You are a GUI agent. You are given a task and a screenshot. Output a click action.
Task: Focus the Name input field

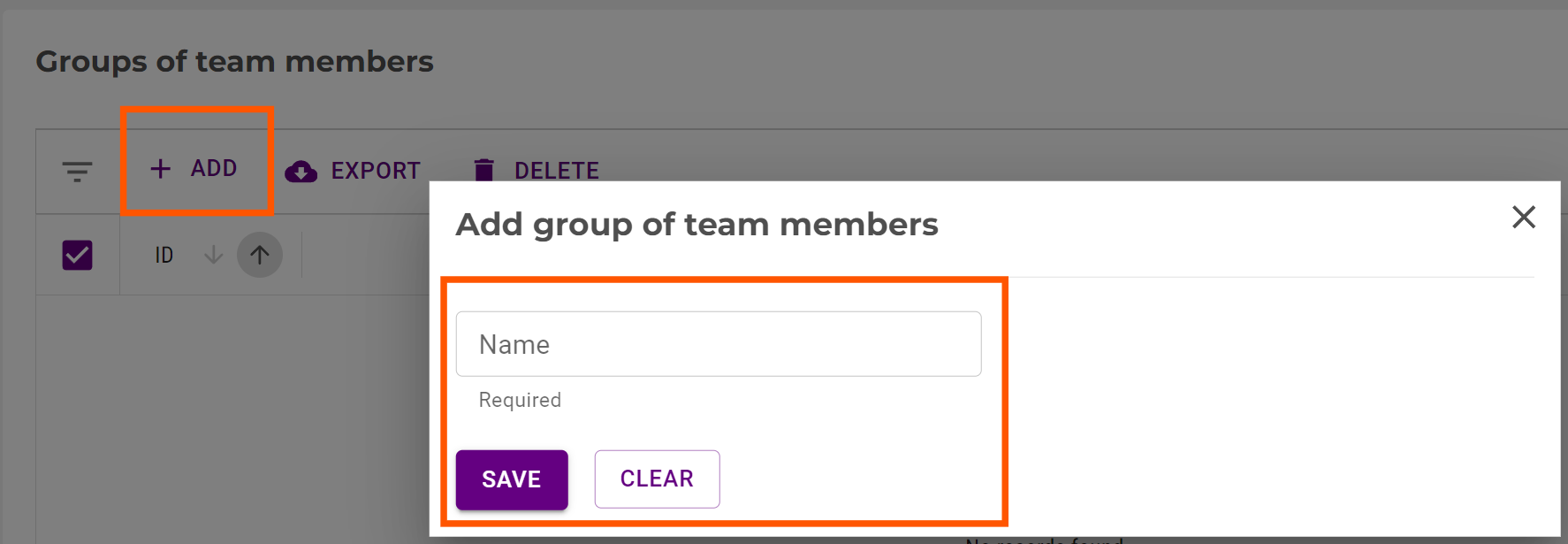[x=718, y=344]
